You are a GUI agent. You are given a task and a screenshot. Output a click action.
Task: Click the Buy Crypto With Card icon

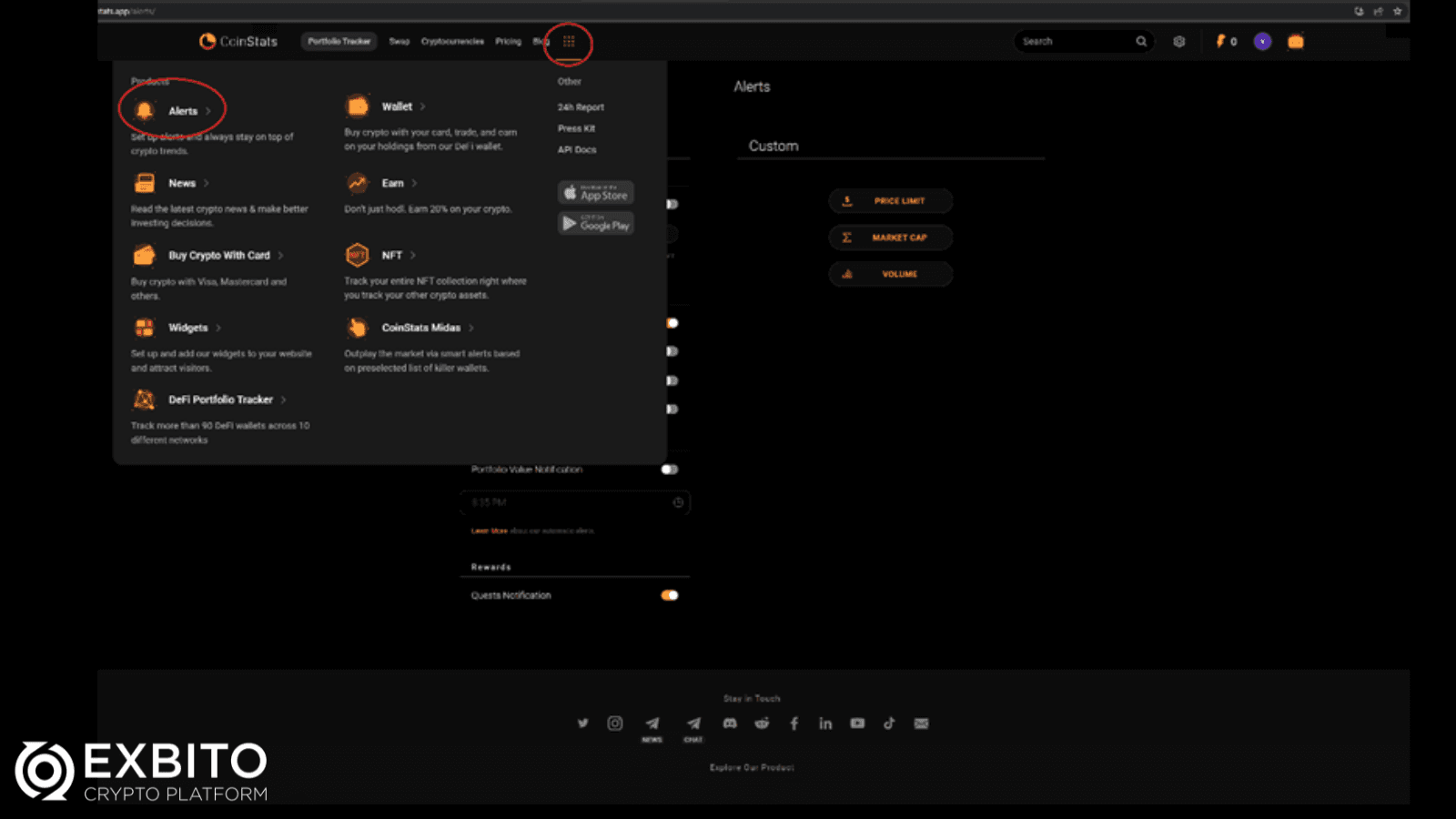[x=144, y=255]
